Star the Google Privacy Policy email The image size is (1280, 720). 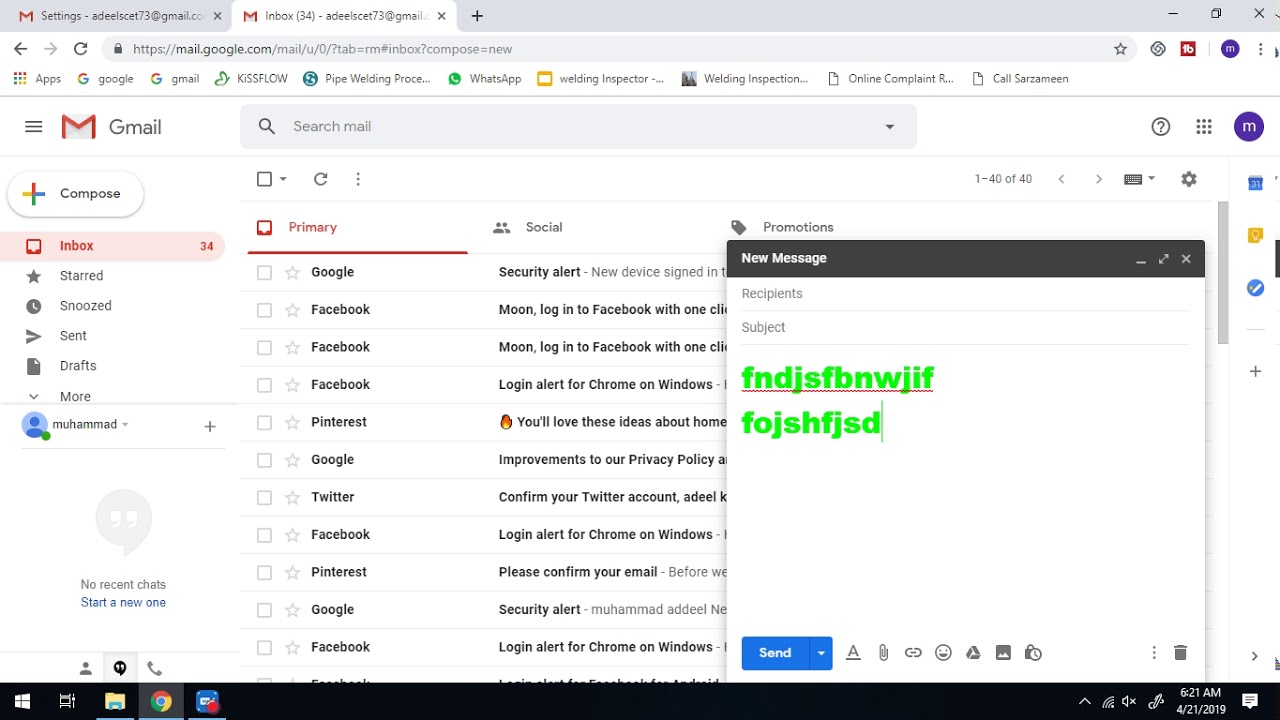point(293,460)
